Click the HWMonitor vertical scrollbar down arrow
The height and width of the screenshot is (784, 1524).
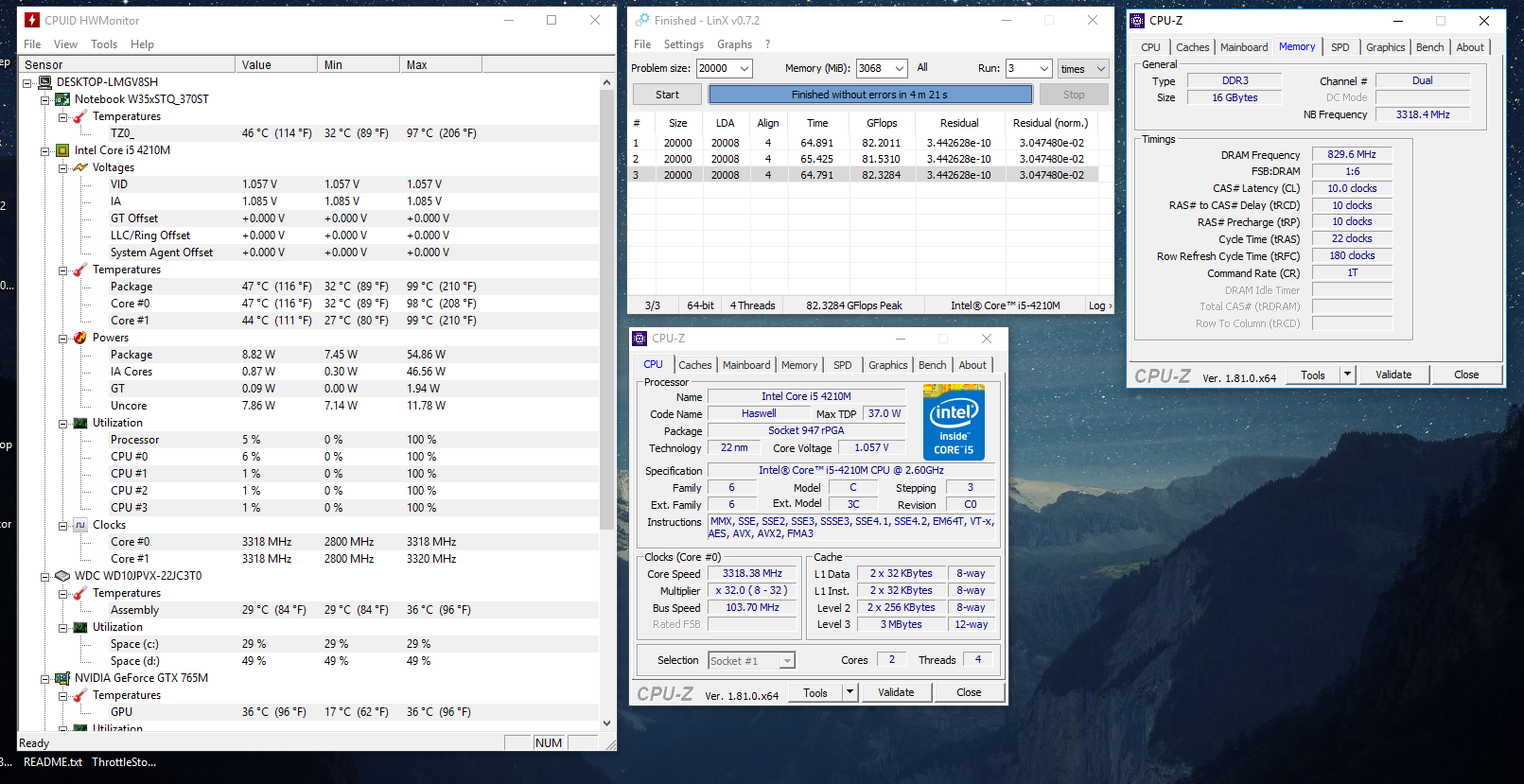click(x=607, y=723)
